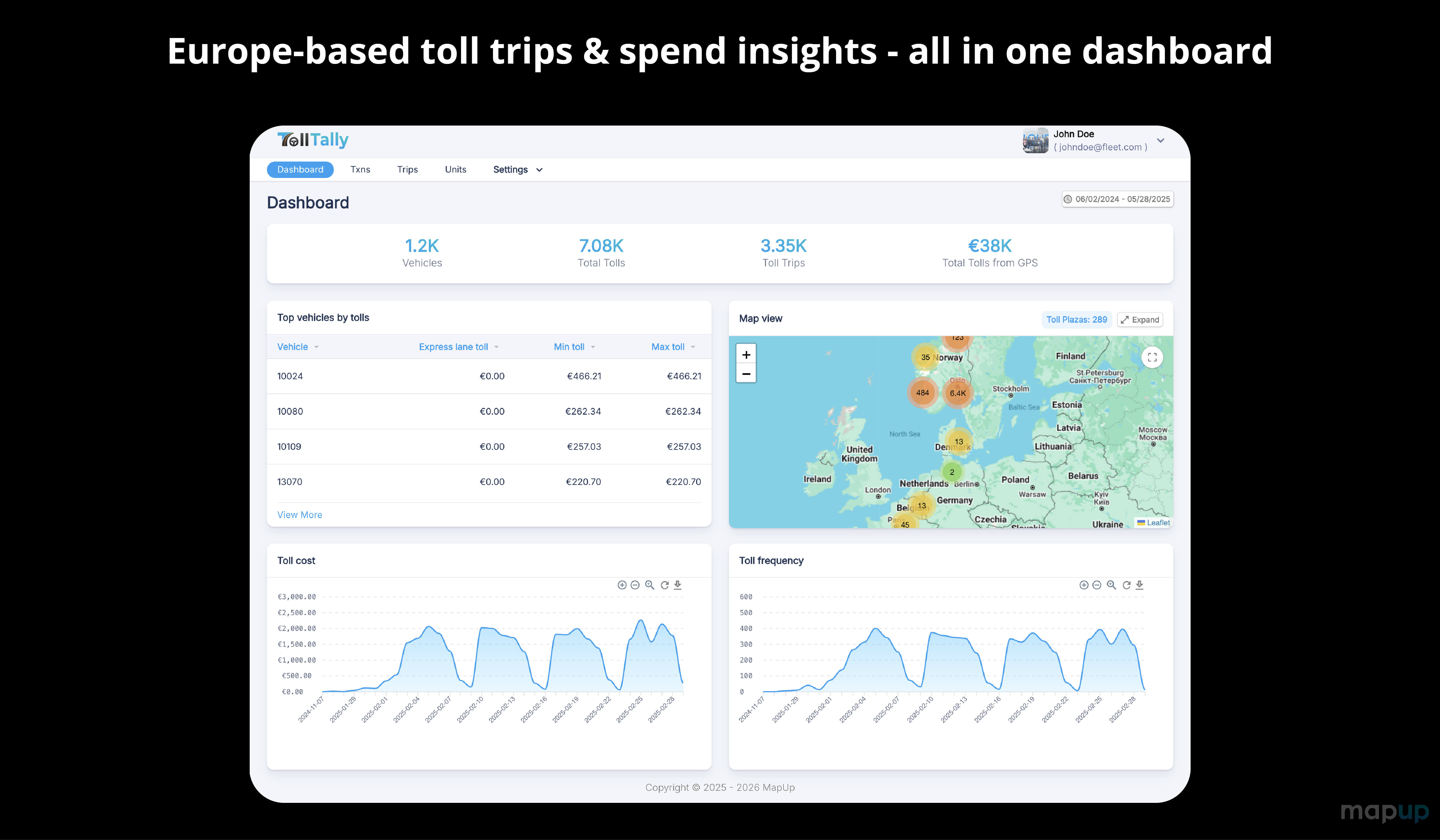Select vehicle 10024 row
The height and width of the screenshot is (840, 1440).
click(x=489, y=376)
